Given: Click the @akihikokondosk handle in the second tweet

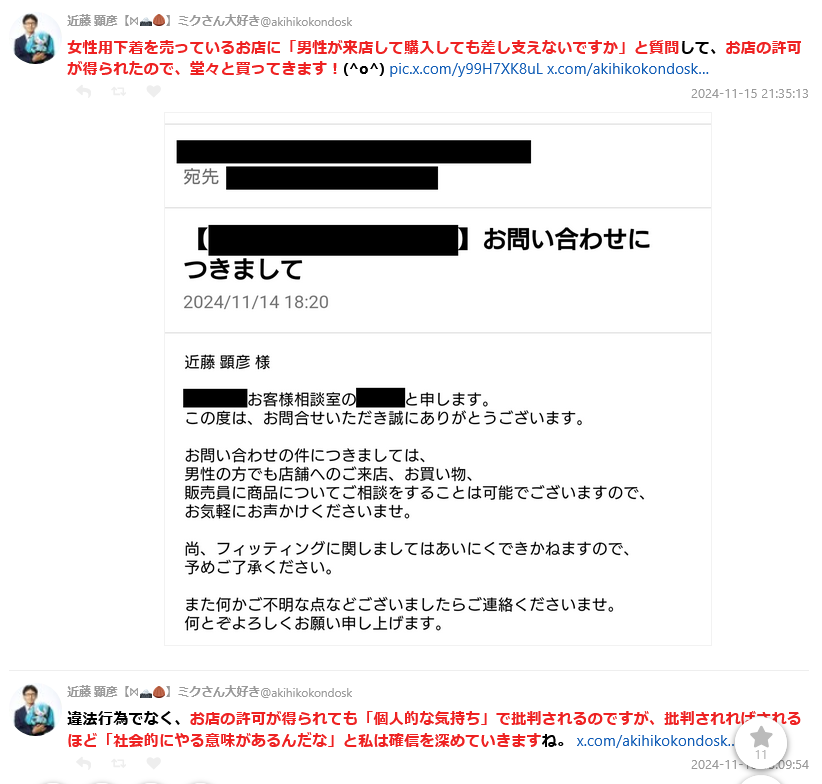Looking at the screenshot, I should tap(306, 693).
